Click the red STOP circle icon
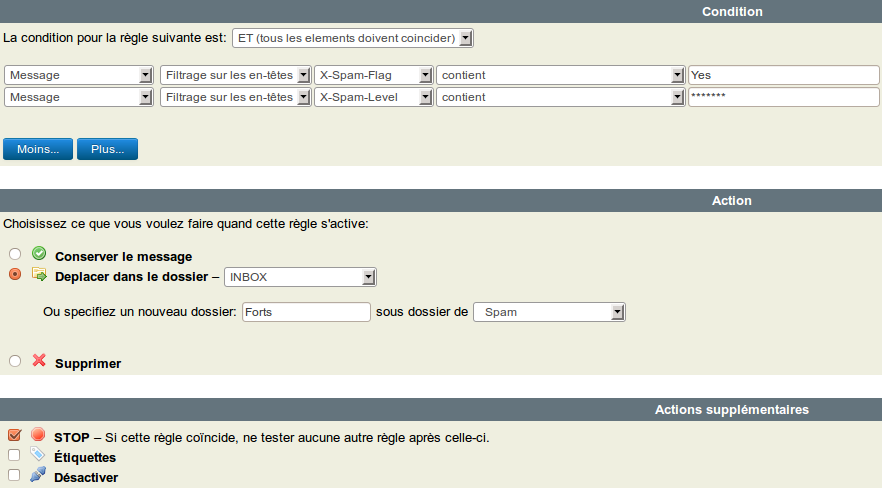This screenshot has width=882, height=488. click(38, 435)
